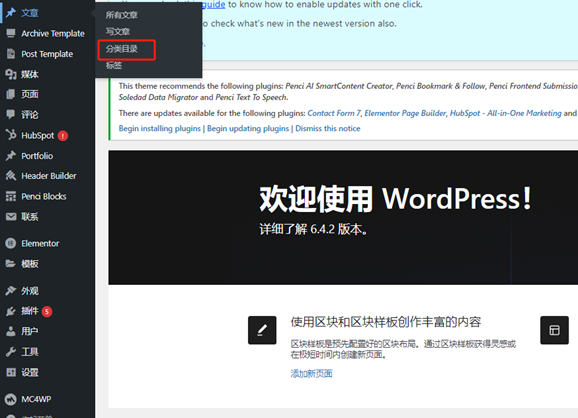Viewport: 578px width, 418px height.
Task: Click 添加新页面 link
Action: coord(311,373)
